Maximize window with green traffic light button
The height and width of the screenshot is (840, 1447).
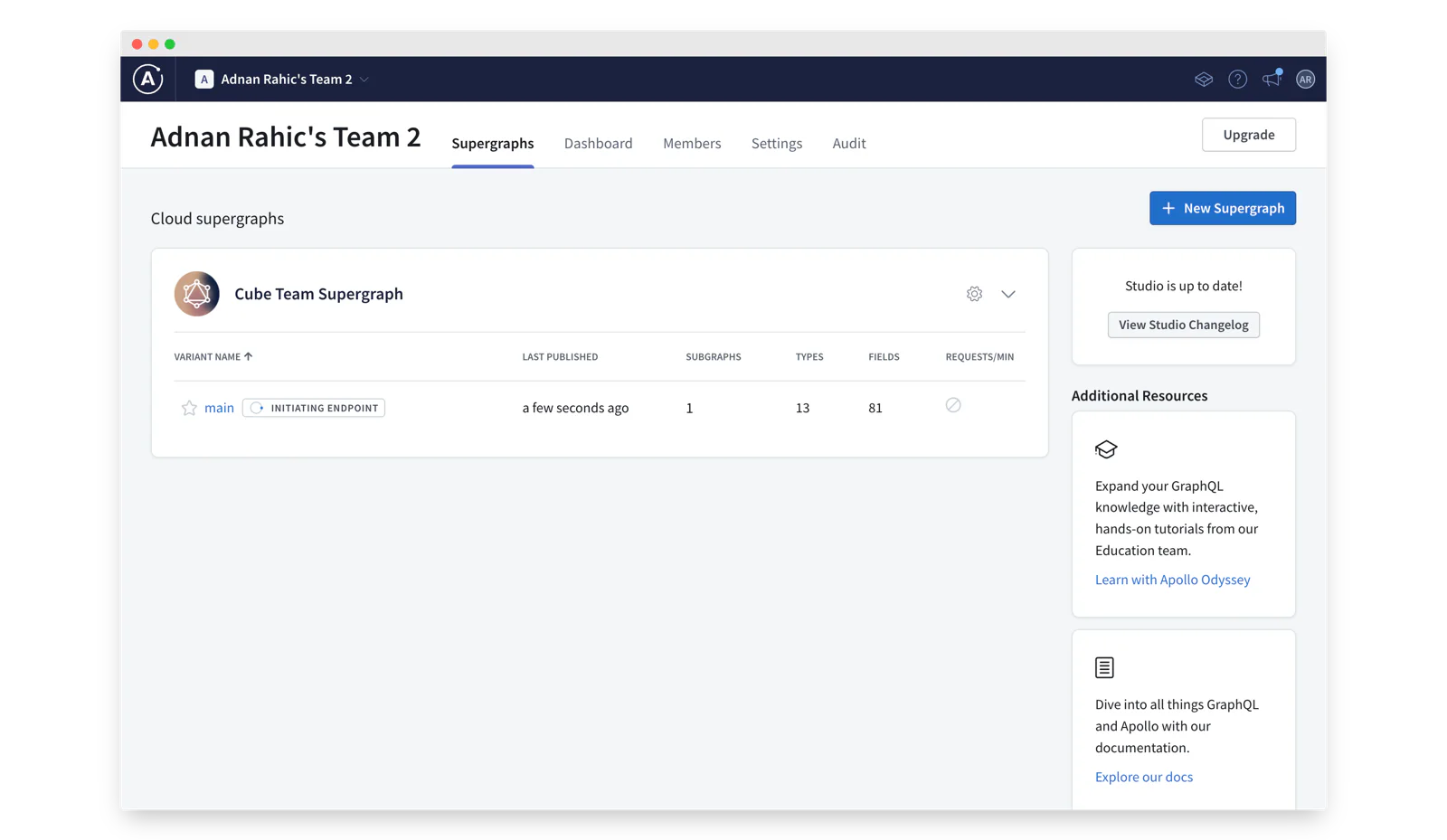170,44
